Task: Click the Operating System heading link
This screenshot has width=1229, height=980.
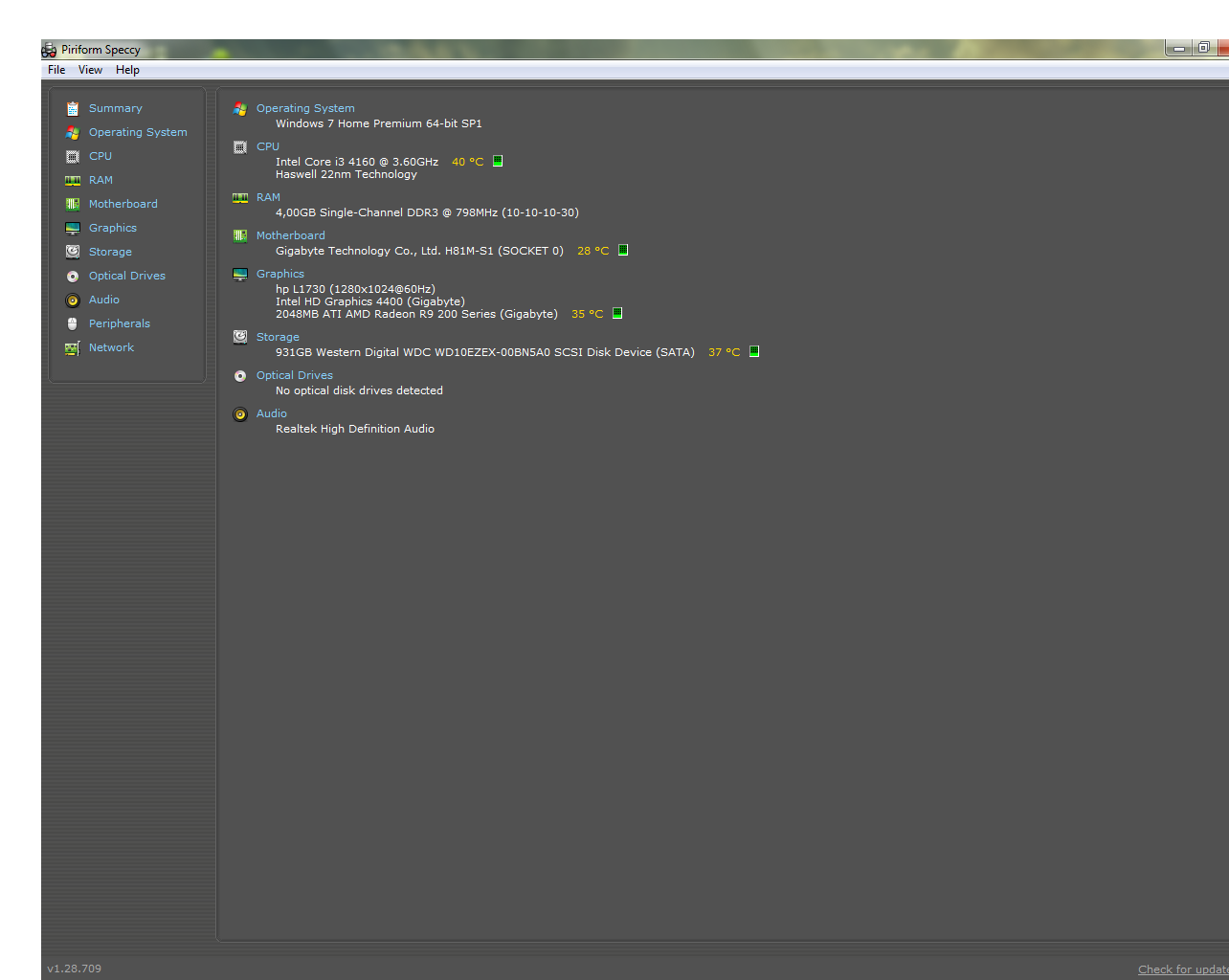Action: point(305,108)
